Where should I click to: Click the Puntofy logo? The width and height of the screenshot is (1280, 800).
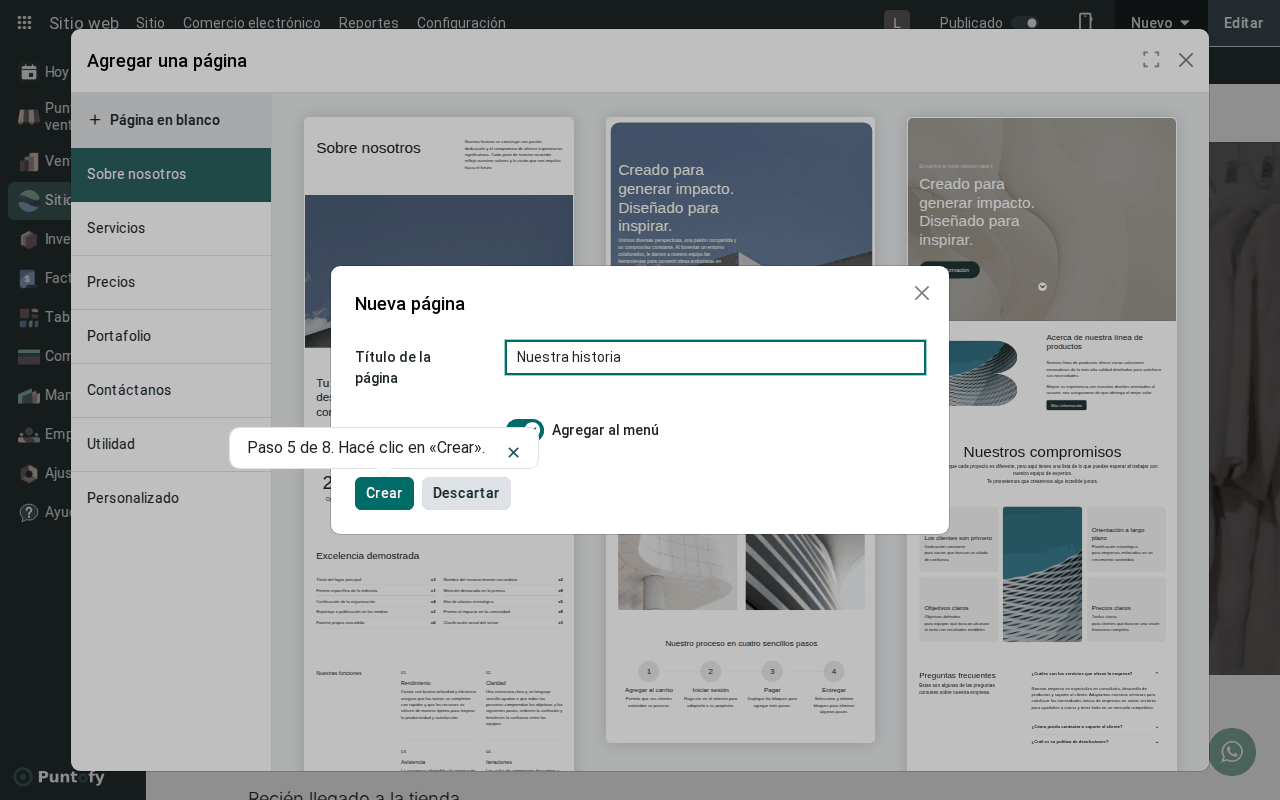pos(58,777)
